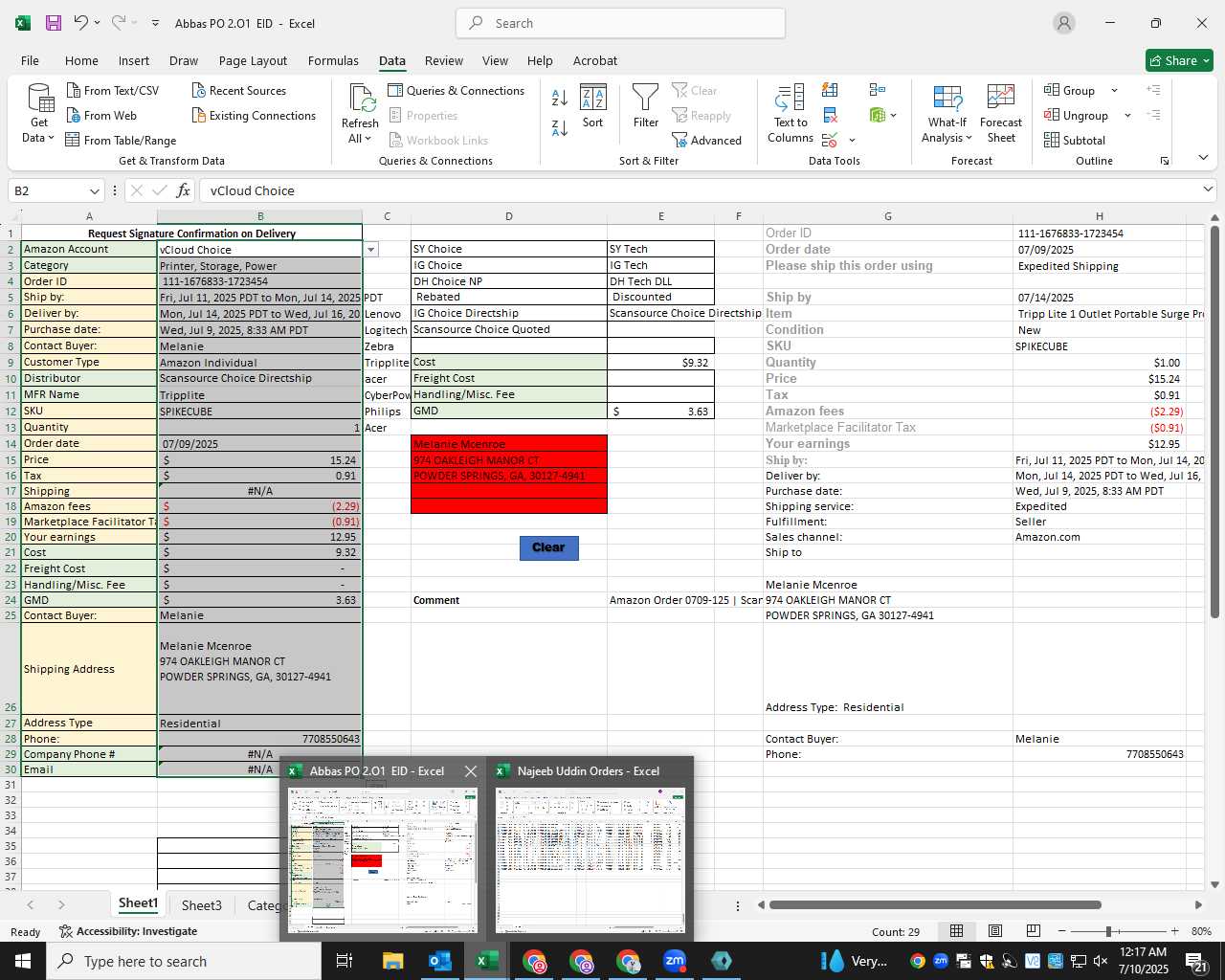Image resolution: width=1225 pixels, height=980 pixels.
Task: Switch to the Formulas ribbon tab
Action: [x=333, y=60]
